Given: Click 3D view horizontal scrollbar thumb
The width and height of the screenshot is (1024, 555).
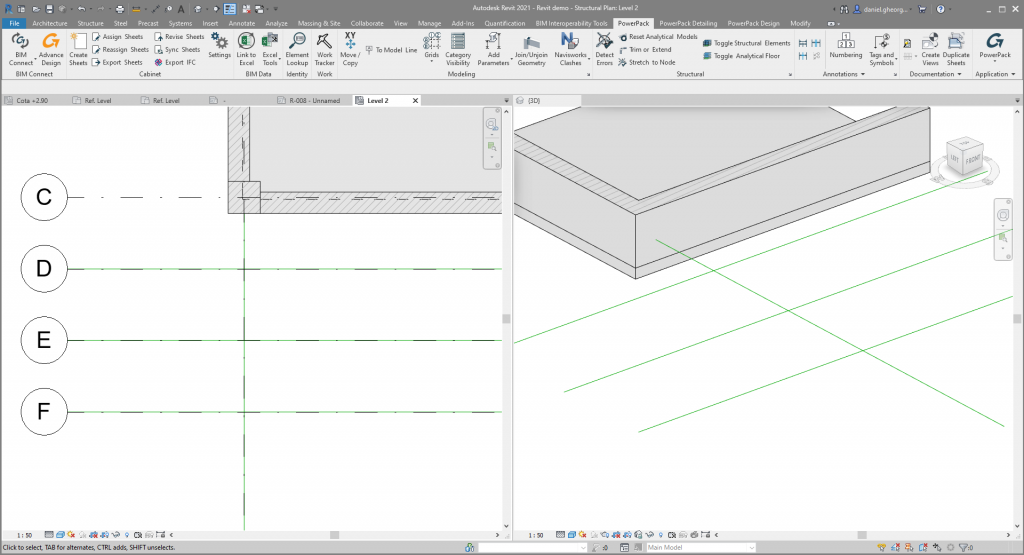Looking at the screenshot, I should coord(862,535).
